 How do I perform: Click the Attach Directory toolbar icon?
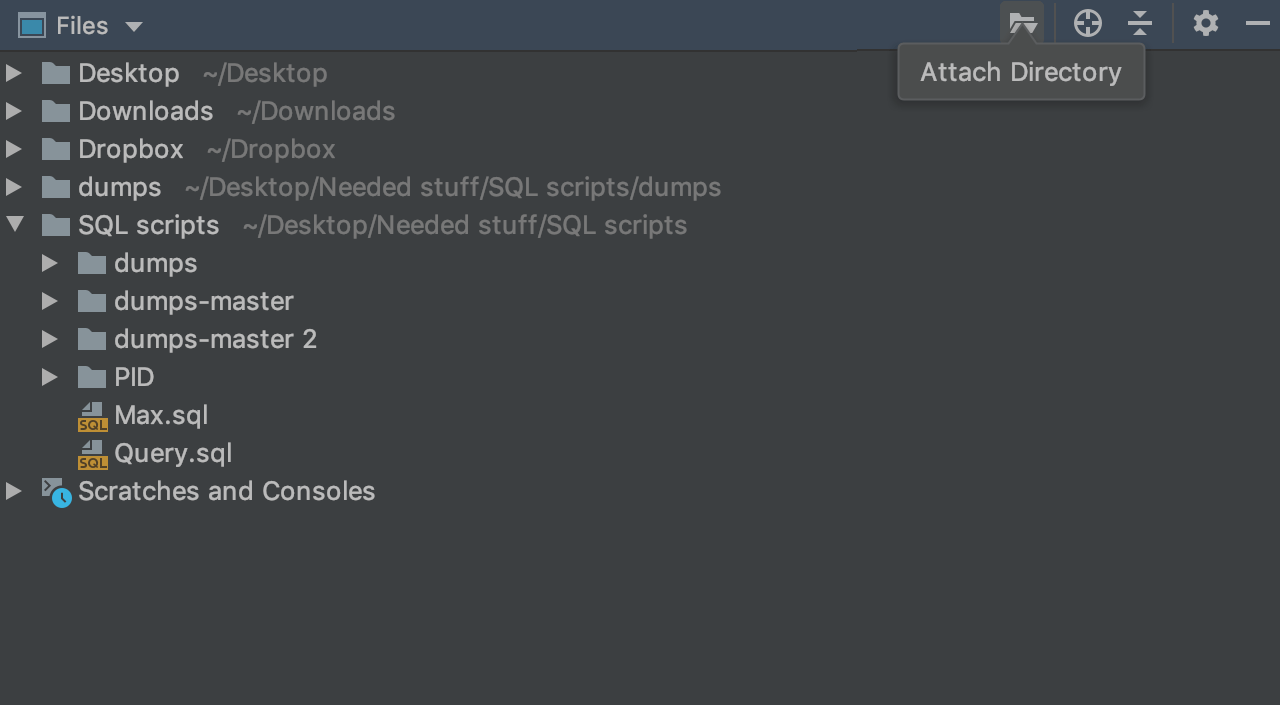coord(1021,23)
